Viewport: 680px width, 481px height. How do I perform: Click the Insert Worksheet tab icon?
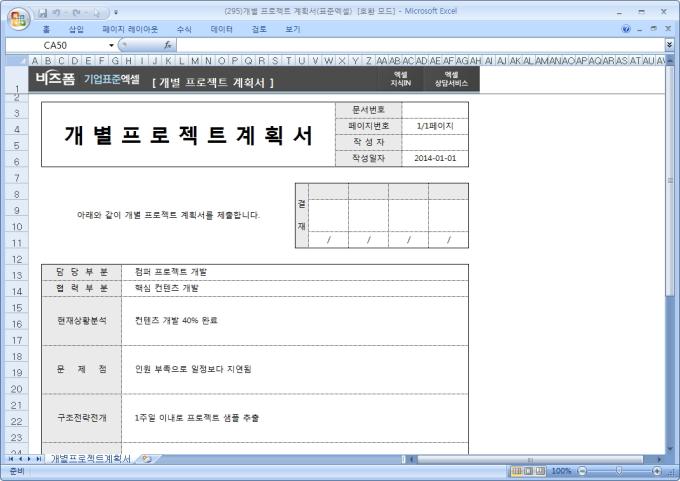[147, 458]
